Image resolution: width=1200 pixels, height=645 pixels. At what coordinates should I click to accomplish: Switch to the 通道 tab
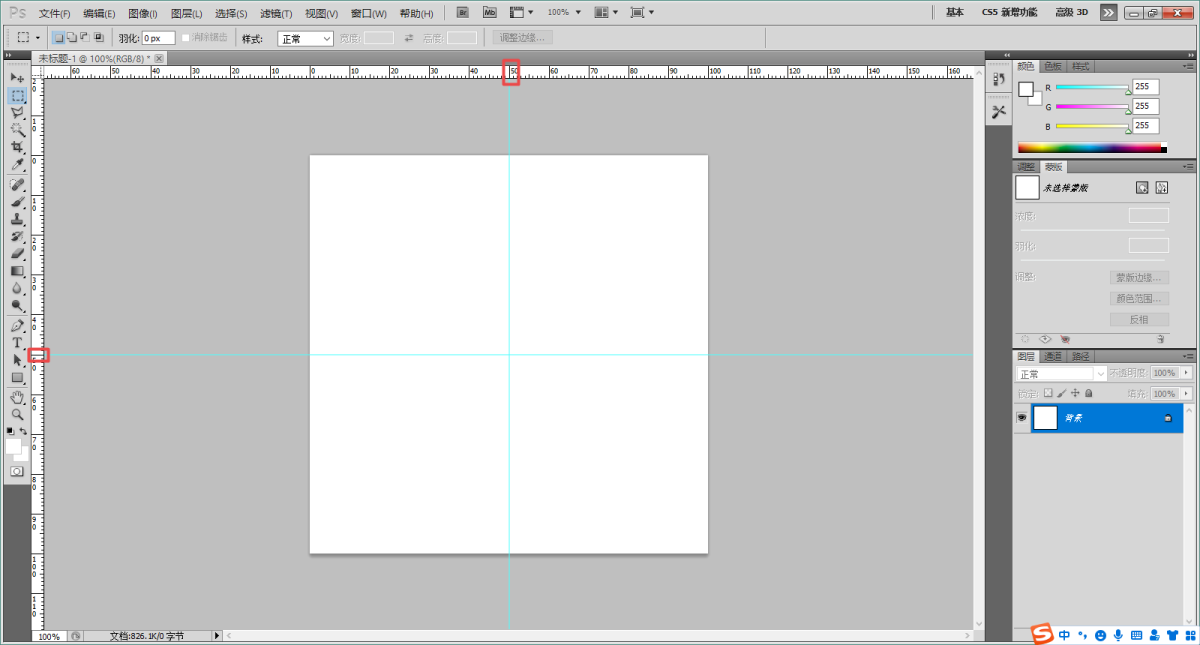point(1053,356)
